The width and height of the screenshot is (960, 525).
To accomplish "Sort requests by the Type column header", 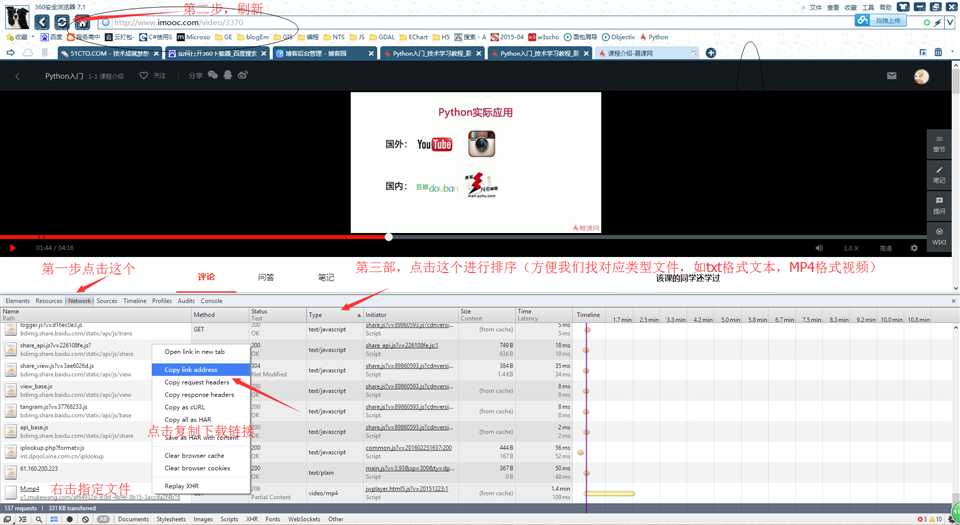I will [335, 315].
